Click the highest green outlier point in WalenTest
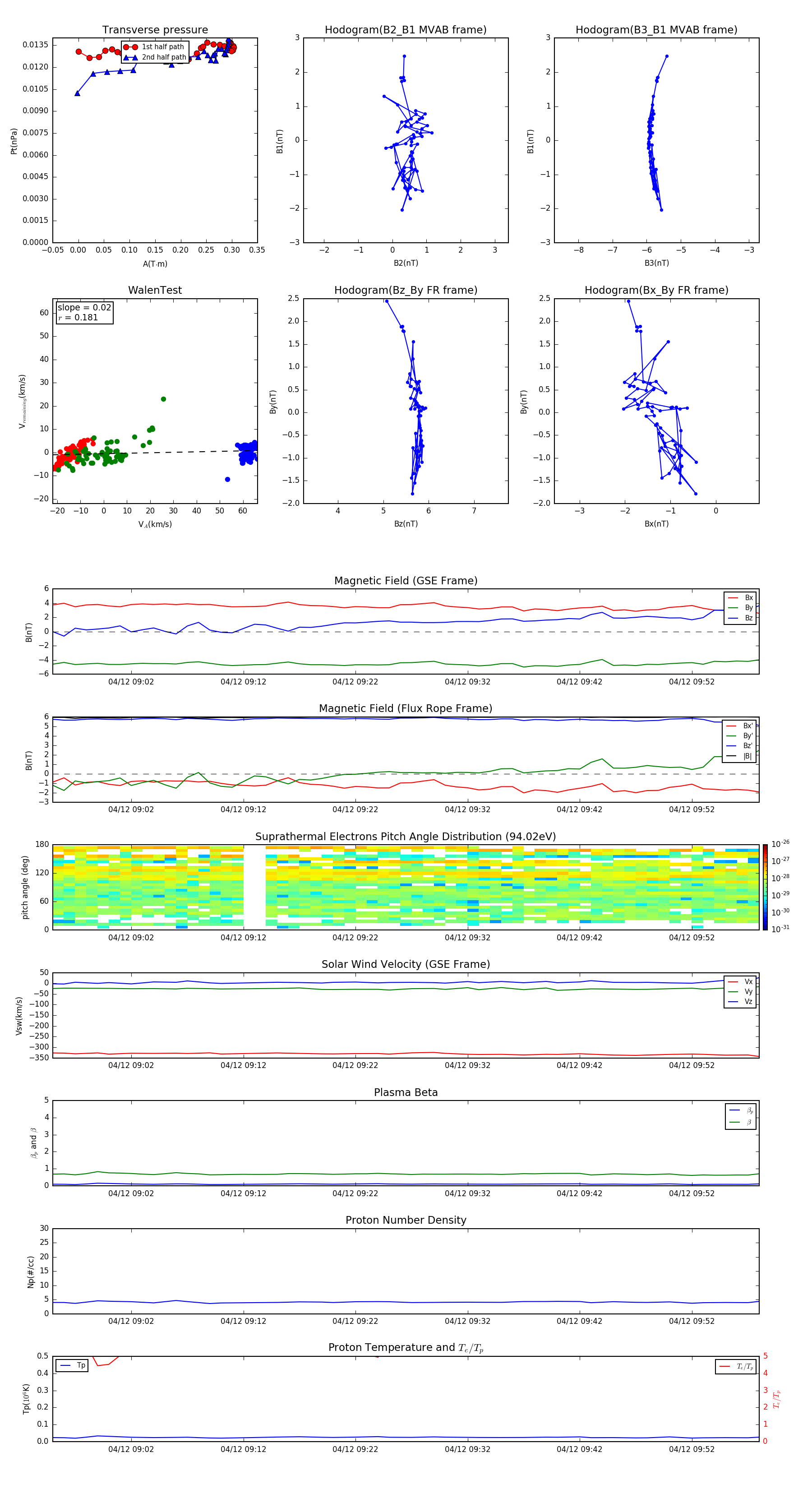 [164, 399]
